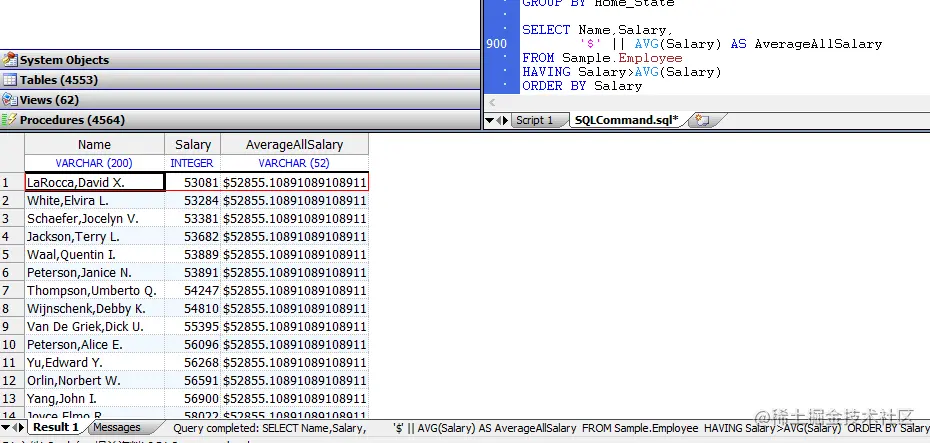Click salary value 53381
Viewport: 930px width, 443px height.
click(x=193, y=218)
